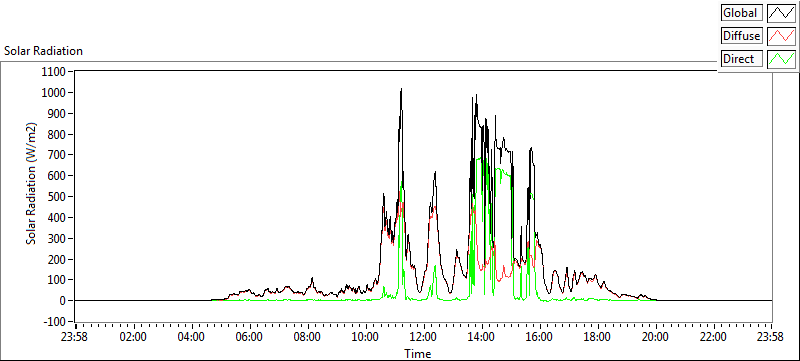This screenshot has height=361, width=800.
Task: Click the 100 y-axis tick value
Action: [58, 280]
